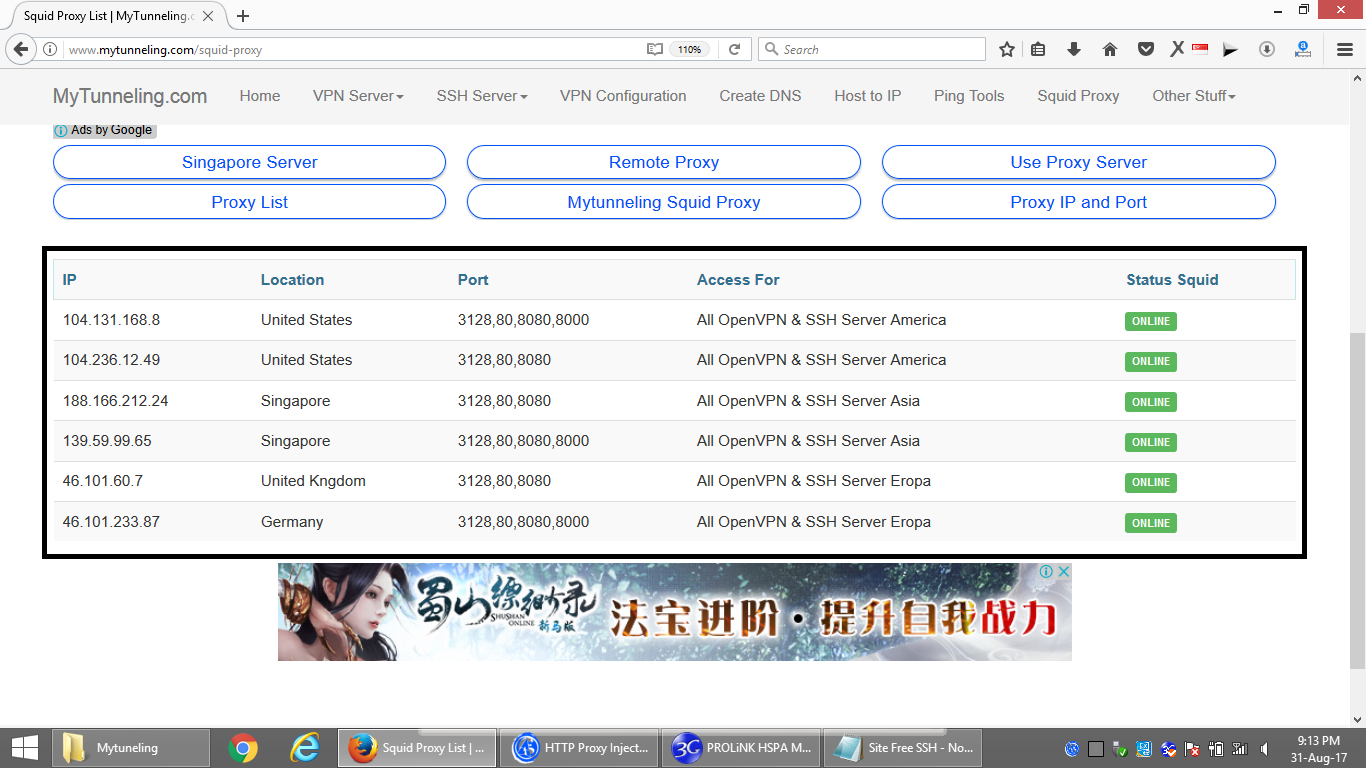Click ONLINE badge in the Germany row
Image resolution: width=1366 pixels, height=768 pixels.
pos(1151,523)
